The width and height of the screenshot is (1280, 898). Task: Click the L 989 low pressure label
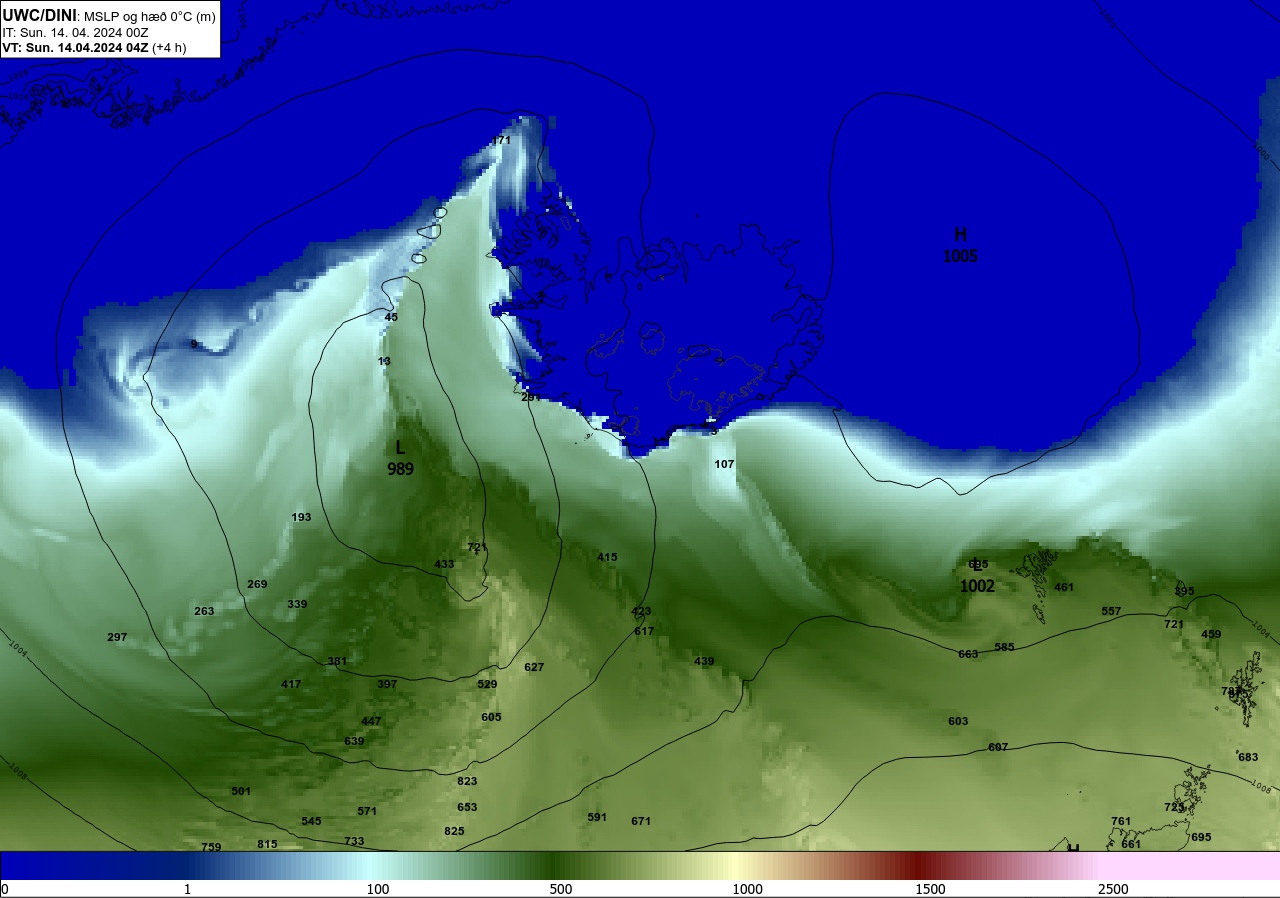point(400,458)
